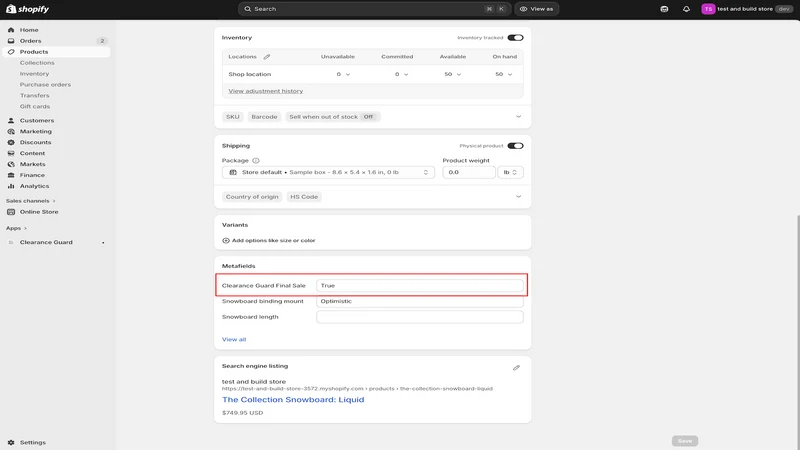Click Snowboard binding mount field
800x450 pixels.
pyautogui.click(x=419, y=302)
